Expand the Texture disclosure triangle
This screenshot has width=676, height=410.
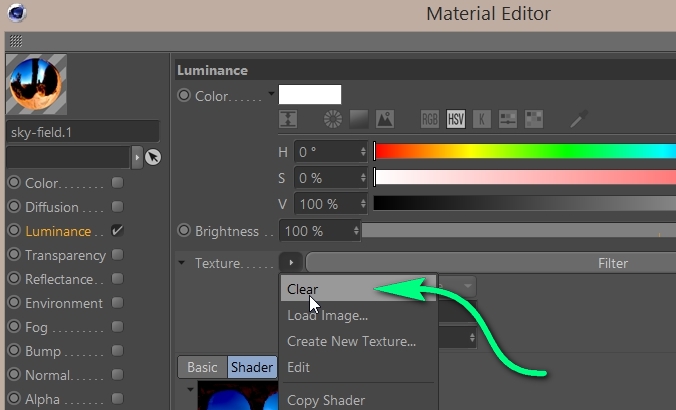pos(182,263)
